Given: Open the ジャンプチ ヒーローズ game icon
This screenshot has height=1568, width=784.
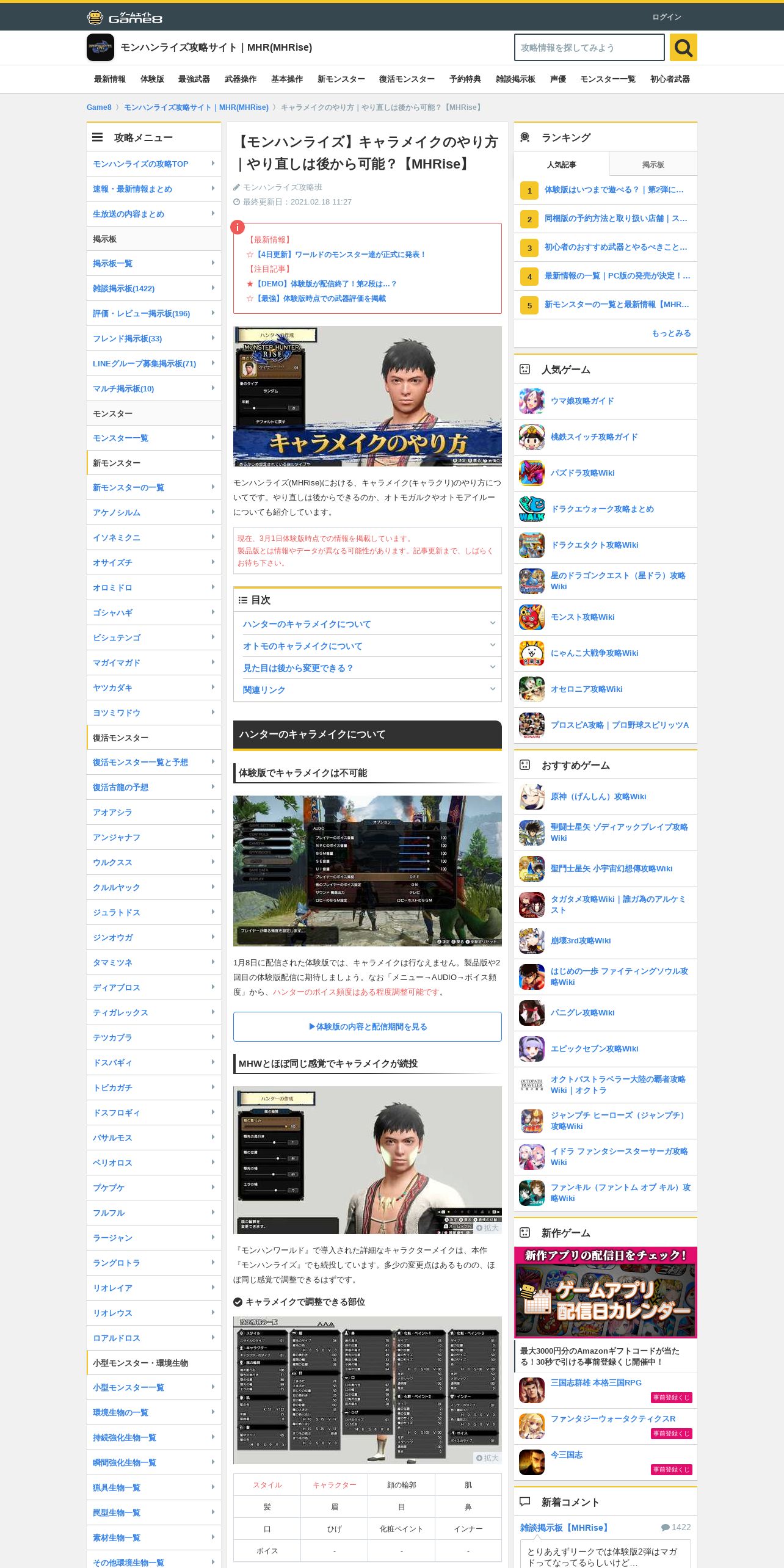Looking at the screenshot, I should coord(532,1121).
